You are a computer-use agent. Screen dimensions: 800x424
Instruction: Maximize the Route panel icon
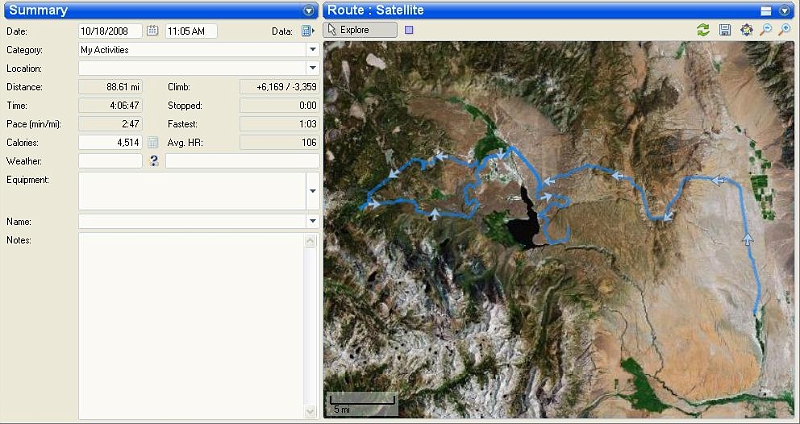click(765, 11)
